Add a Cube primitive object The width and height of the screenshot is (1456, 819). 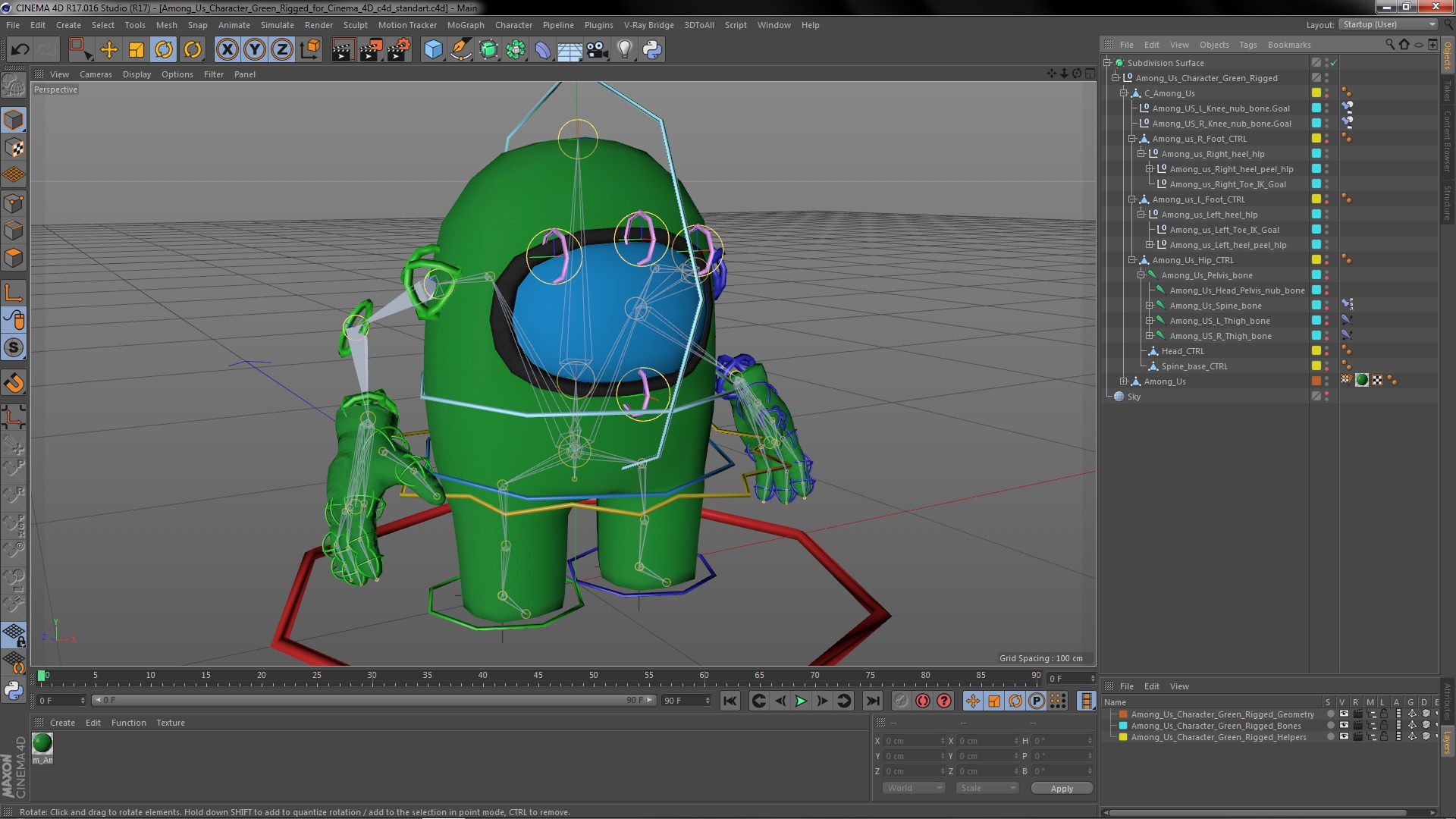[x=433, y=50]
